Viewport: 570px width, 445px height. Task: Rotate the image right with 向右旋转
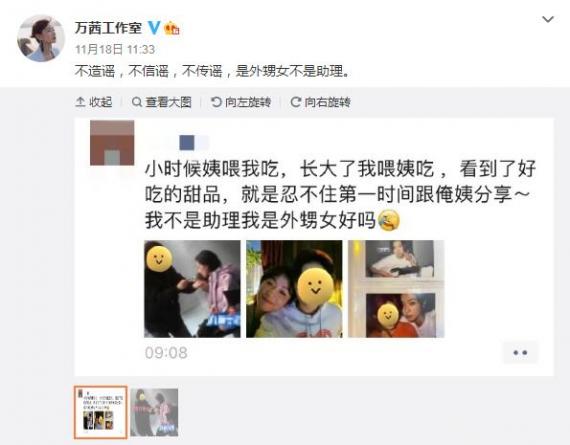(x=321, y=102)
